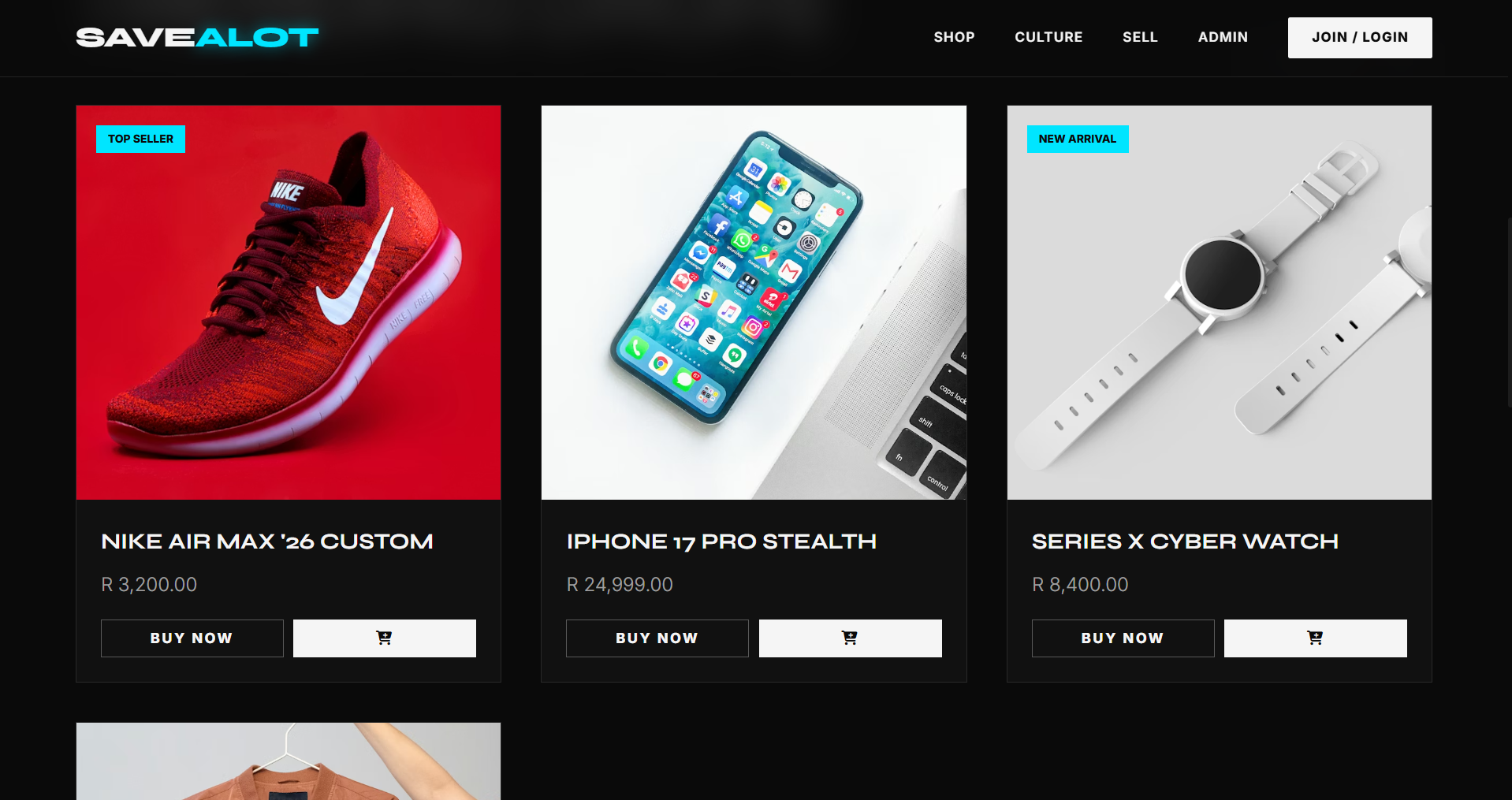Buy the Series X Cyber Watch now
The height and width of the screenshot is (800, 1512).
[x=1123, y=638]
